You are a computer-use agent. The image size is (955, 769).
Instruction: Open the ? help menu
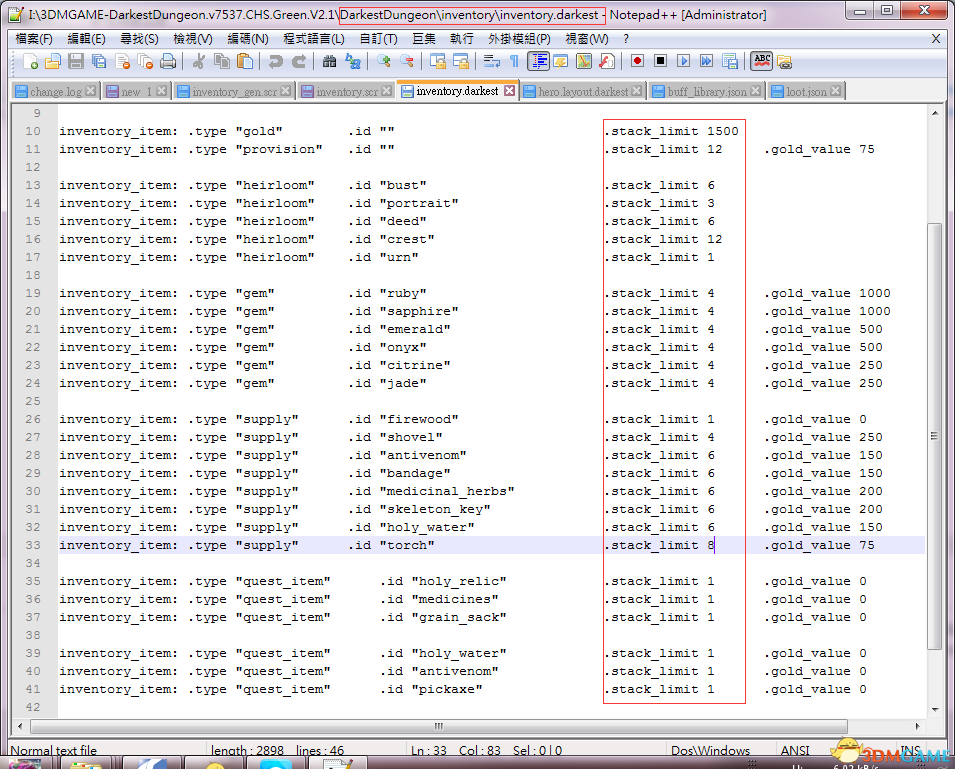(x=626, y=39)
